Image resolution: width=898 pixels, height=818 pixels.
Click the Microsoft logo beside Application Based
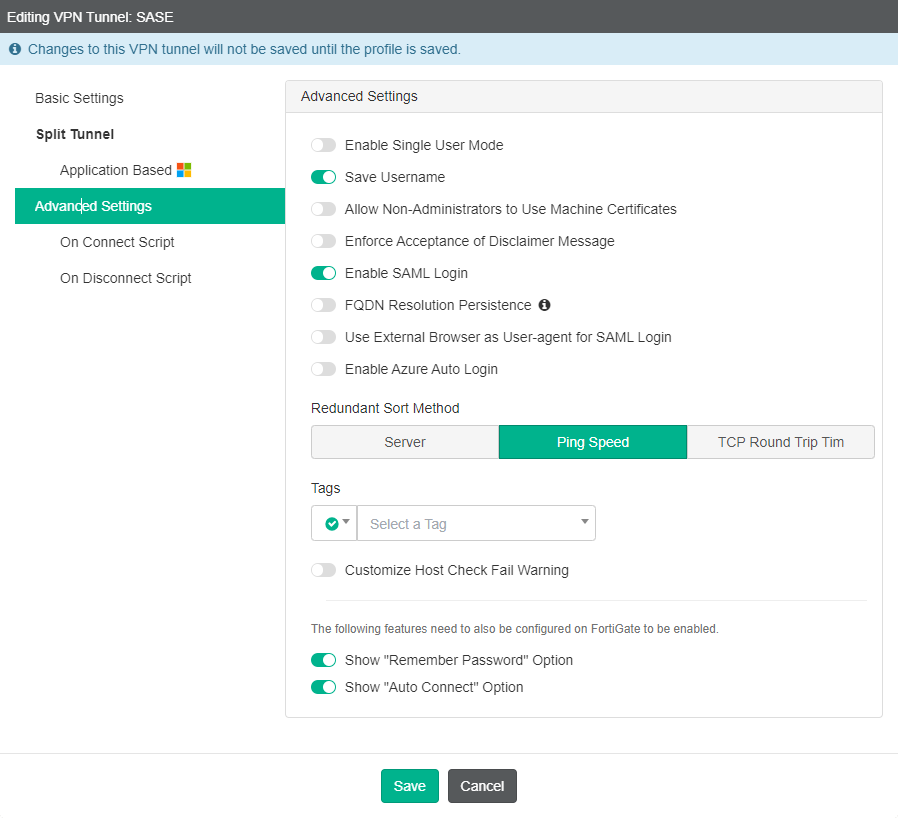click(x=182, y=169)
